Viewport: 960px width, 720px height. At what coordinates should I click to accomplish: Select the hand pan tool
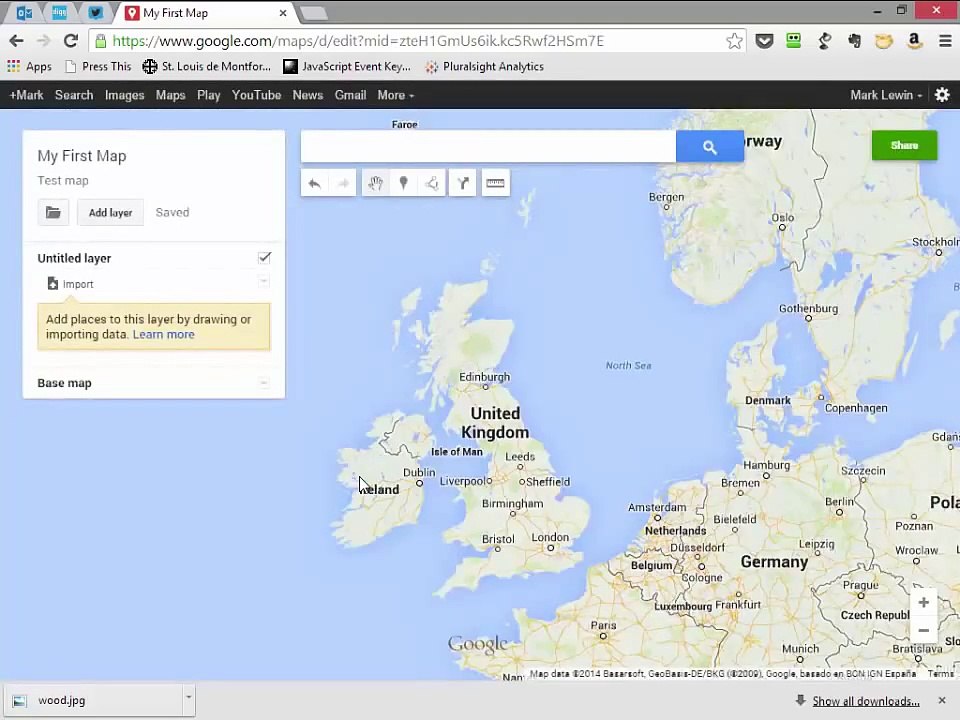pos(375,183)
